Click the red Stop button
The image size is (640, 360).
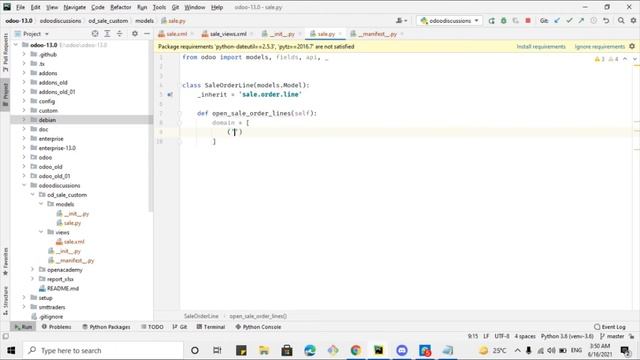pyautogui.click(x=528, y=20)
